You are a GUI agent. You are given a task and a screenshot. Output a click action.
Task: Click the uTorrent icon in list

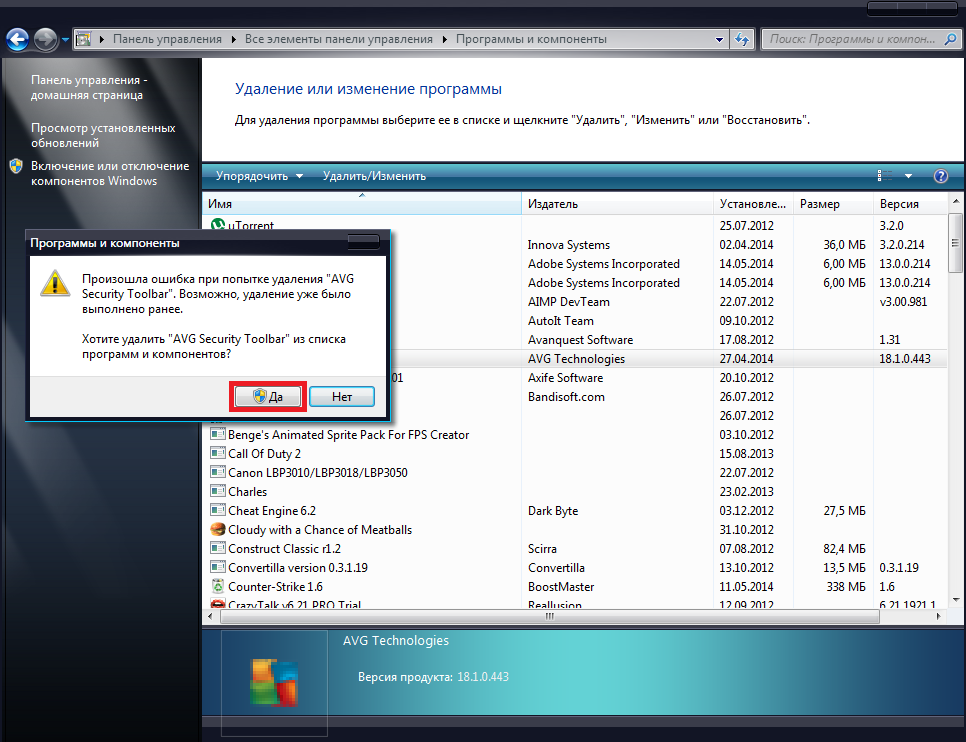click(x=217, y=225)
